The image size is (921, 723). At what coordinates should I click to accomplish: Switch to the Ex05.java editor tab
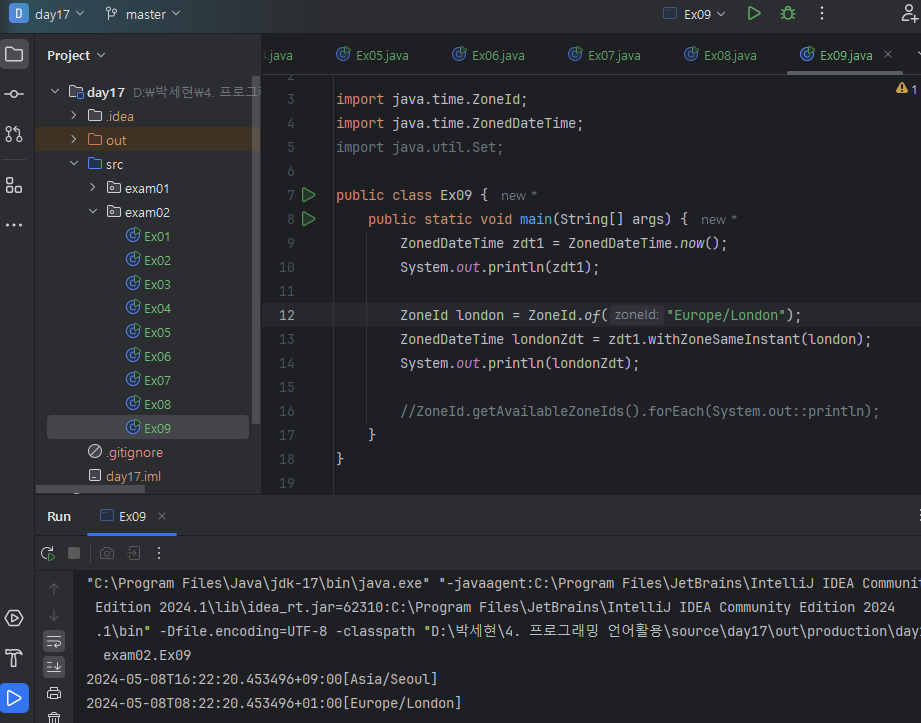click(x=372, y=55)
